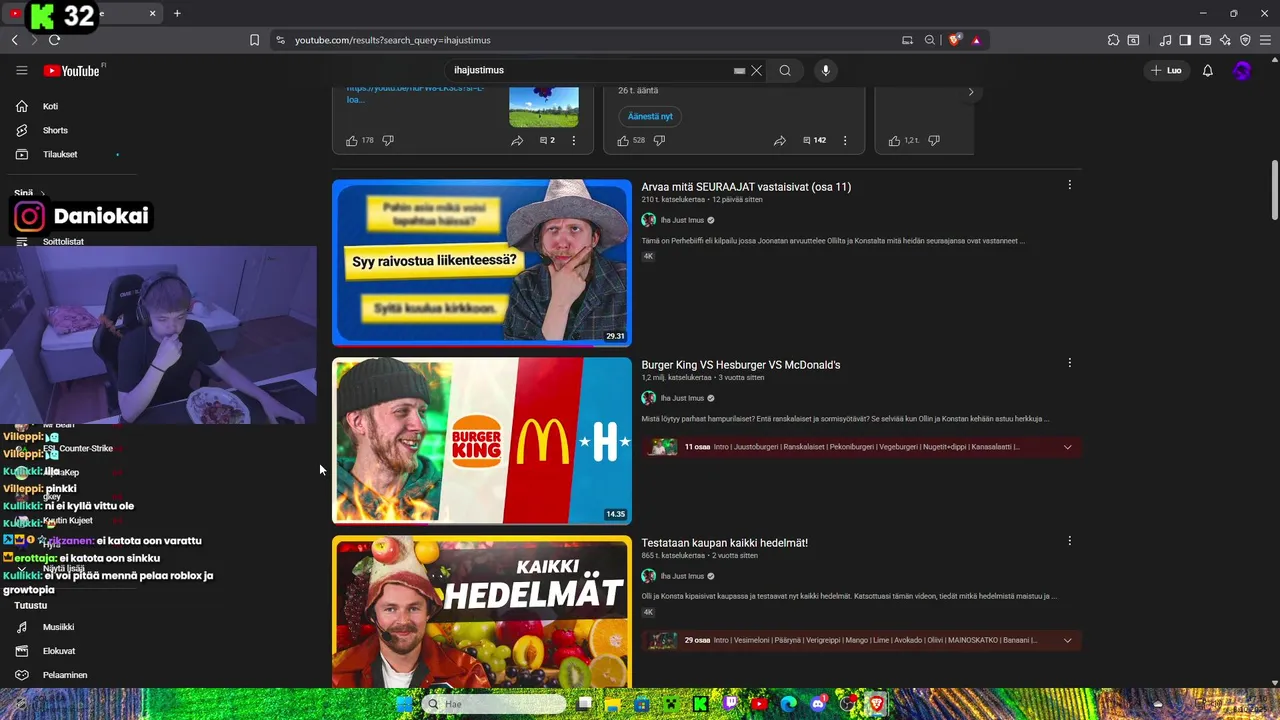The height and width of the screenshot is (720, 1280).
Task: Open more options for Arvaa mitä SEURAAJAT video
Action: pyautogui.click(x=1069, y=185)
